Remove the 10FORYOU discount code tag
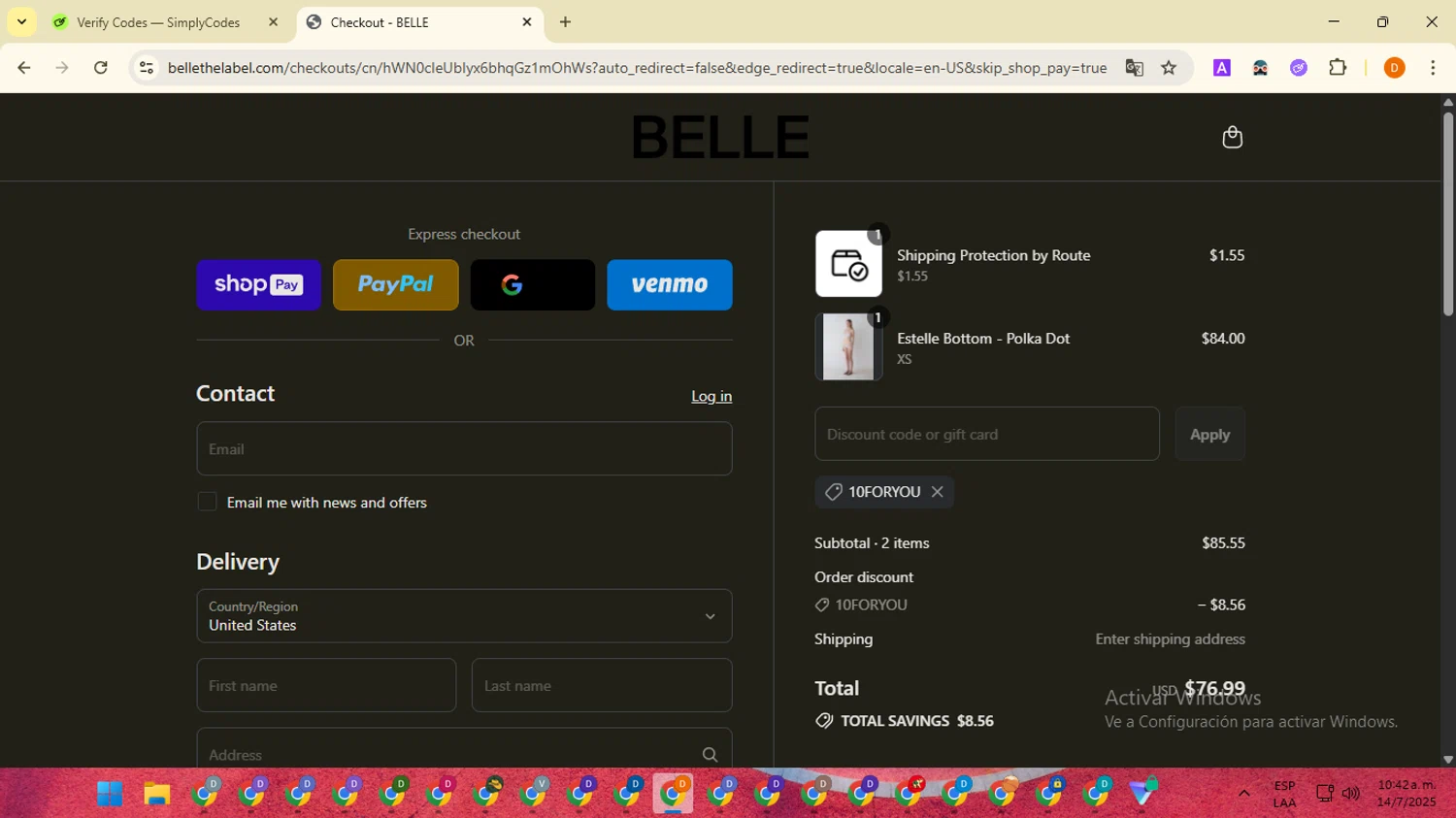The image size is (1456, 818). tap(937, 492)
